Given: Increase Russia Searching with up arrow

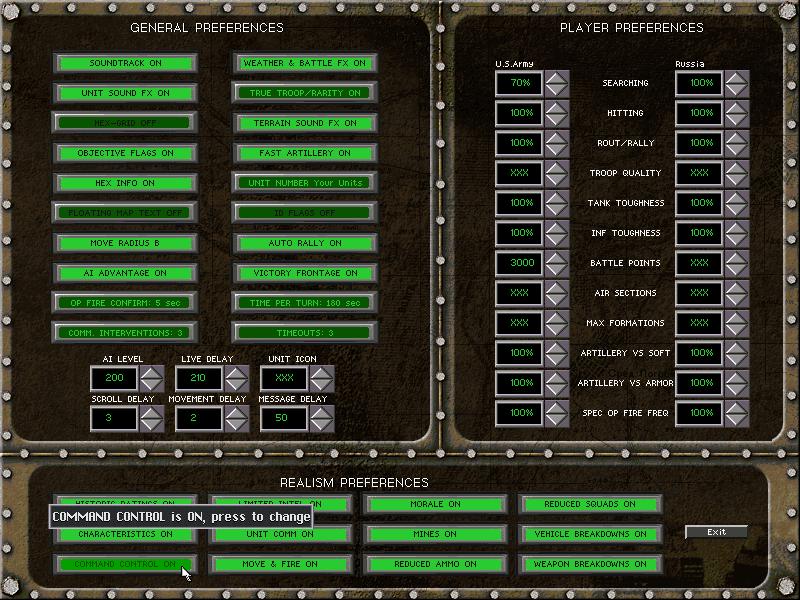Looking at the screenshot, I should [737, 78].
